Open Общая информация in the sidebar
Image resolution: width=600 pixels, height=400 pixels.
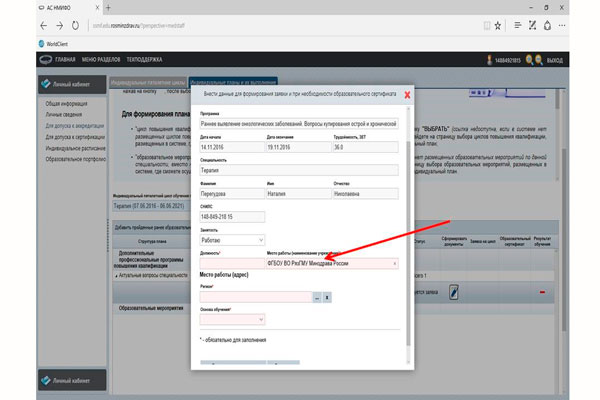point(68,104)
